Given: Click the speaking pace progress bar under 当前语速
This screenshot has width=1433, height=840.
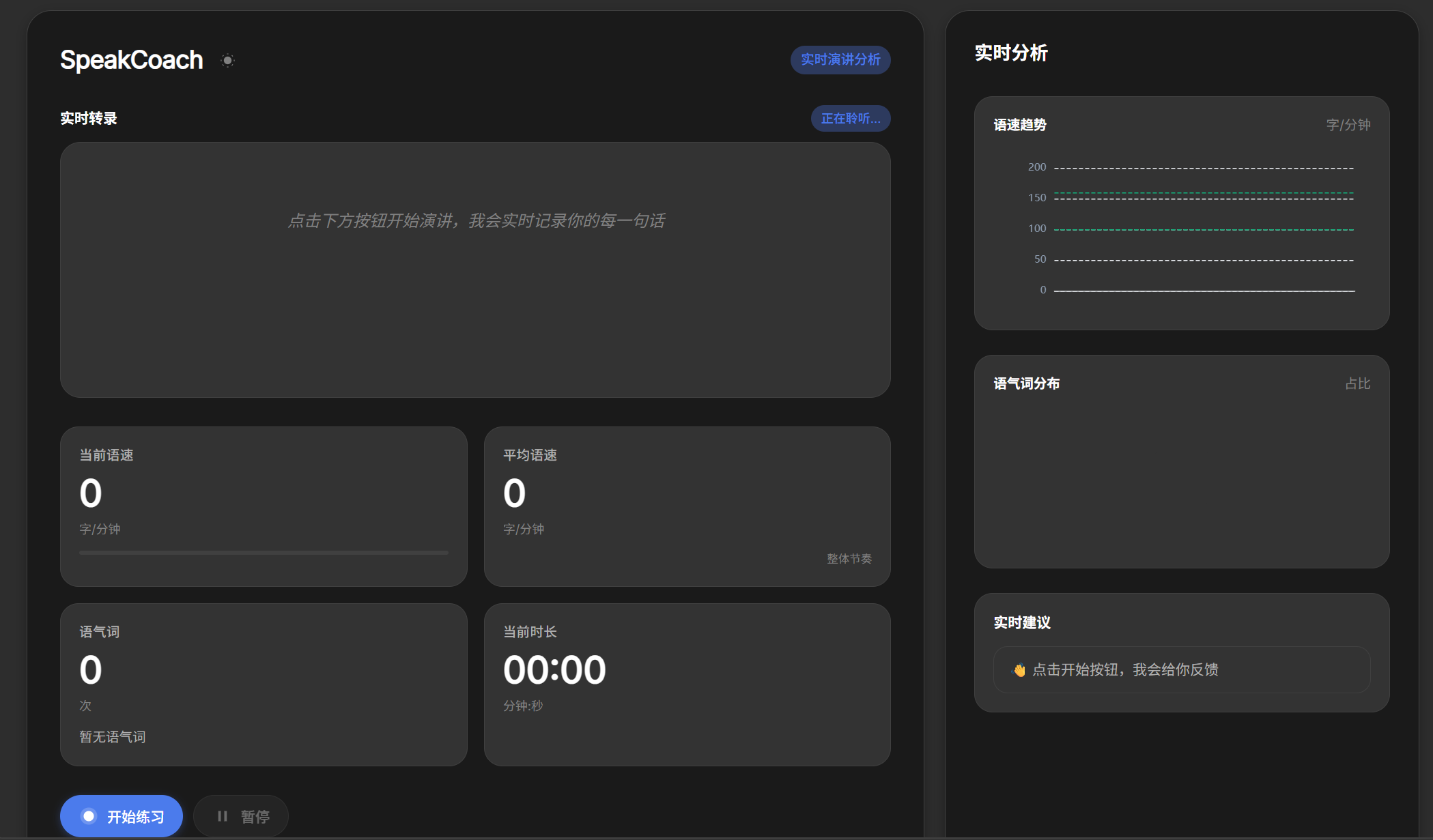Looking at the screenshot, I should tap(264, 553).
